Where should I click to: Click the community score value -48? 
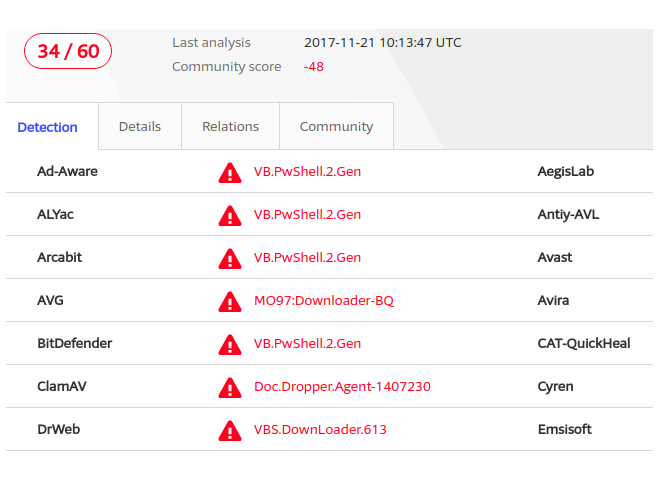point(314,67)
